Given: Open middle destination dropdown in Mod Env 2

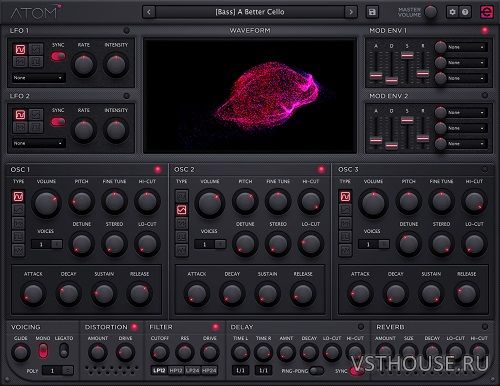Looking at the screenshot, I should (466, 128).
